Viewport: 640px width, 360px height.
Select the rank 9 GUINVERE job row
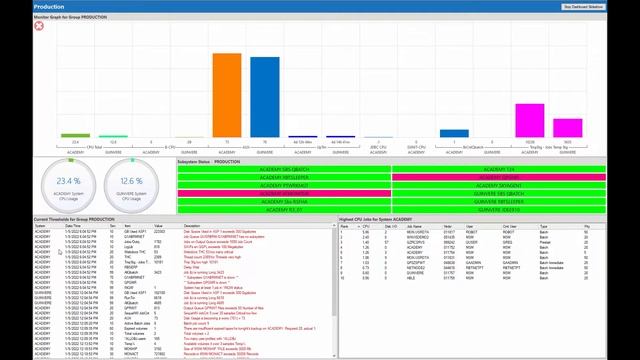pyautogui.click(x=472, y=273)
